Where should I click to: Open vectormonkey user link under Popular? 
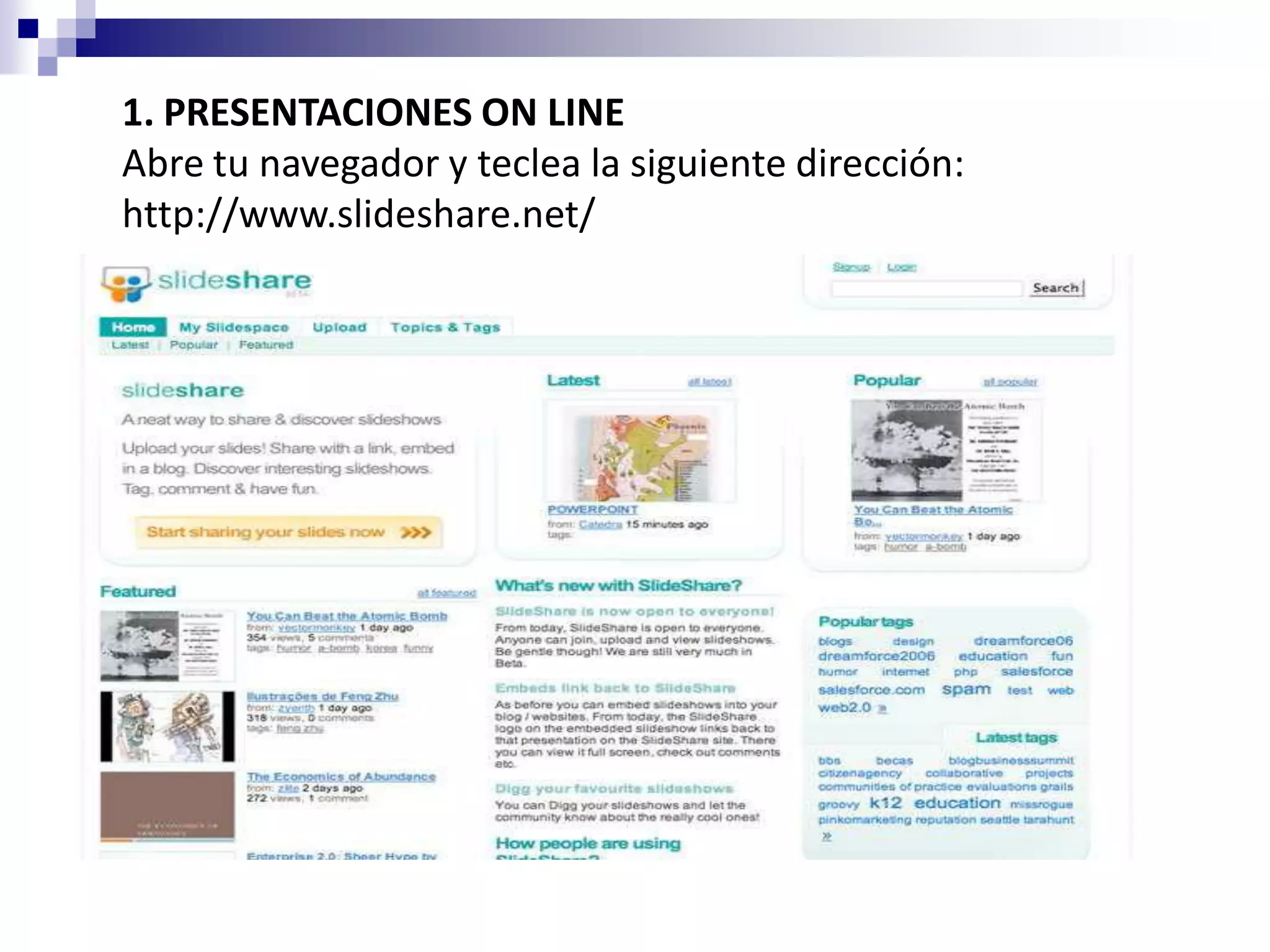pos(924,537)
